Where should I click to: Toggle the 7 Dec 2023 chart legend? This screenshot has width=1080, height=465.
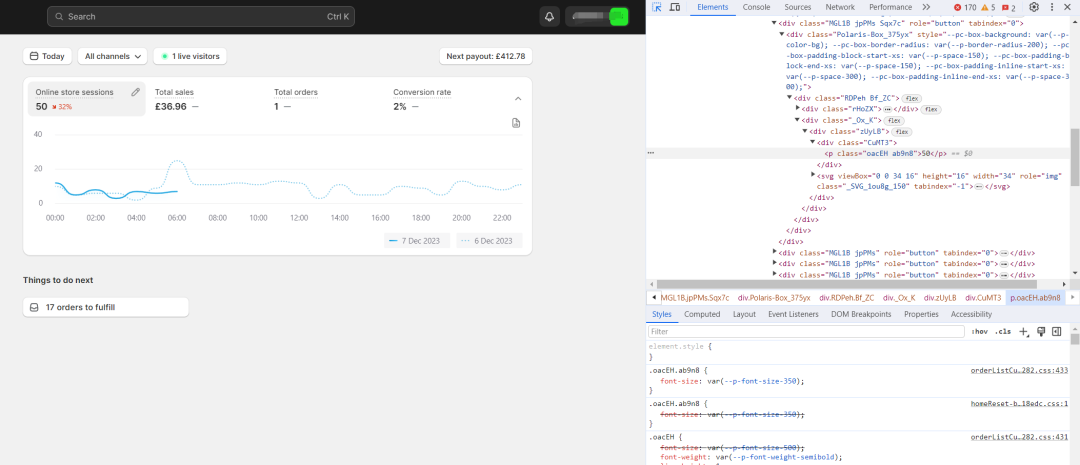[x=417, y=240]
